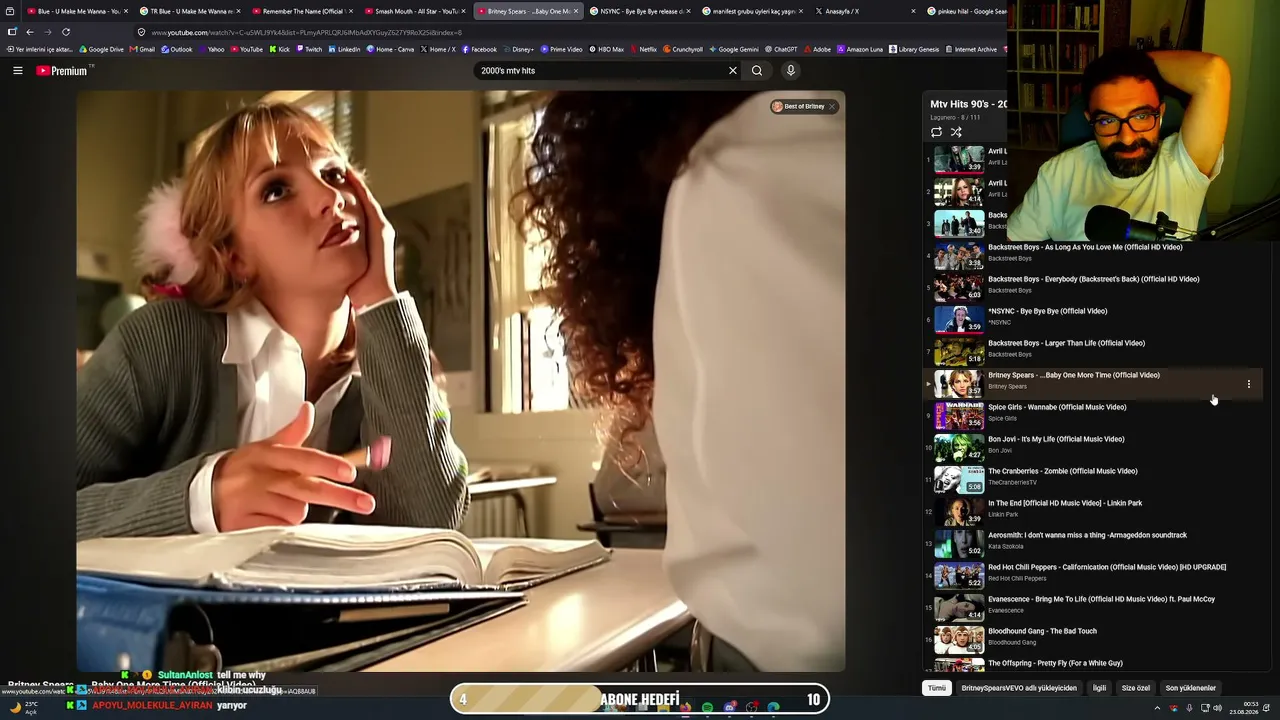The image size is (1280, 720).
Task: Open Gmail bookmark
Action: pos(143,49)
